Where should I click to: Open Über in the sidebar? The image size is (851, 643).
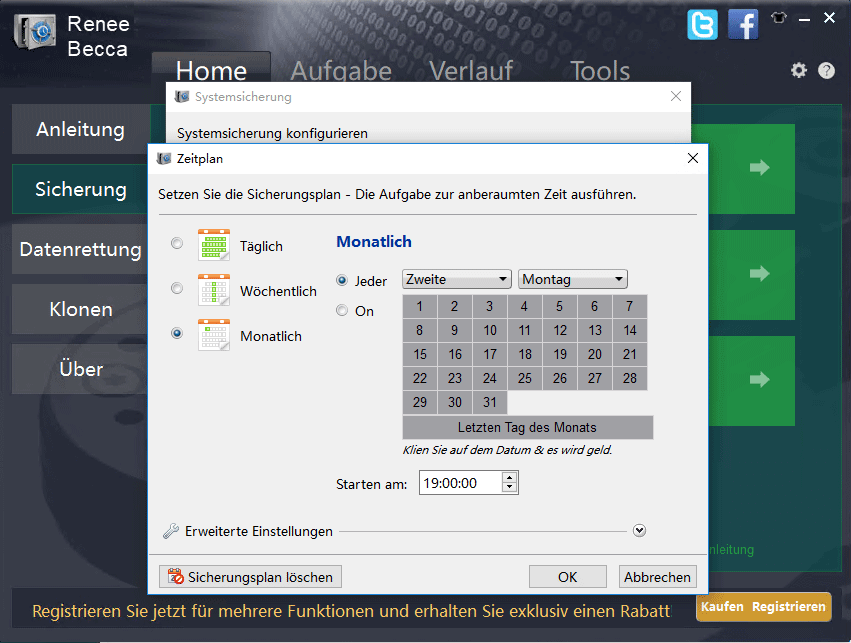coord(80,369)
